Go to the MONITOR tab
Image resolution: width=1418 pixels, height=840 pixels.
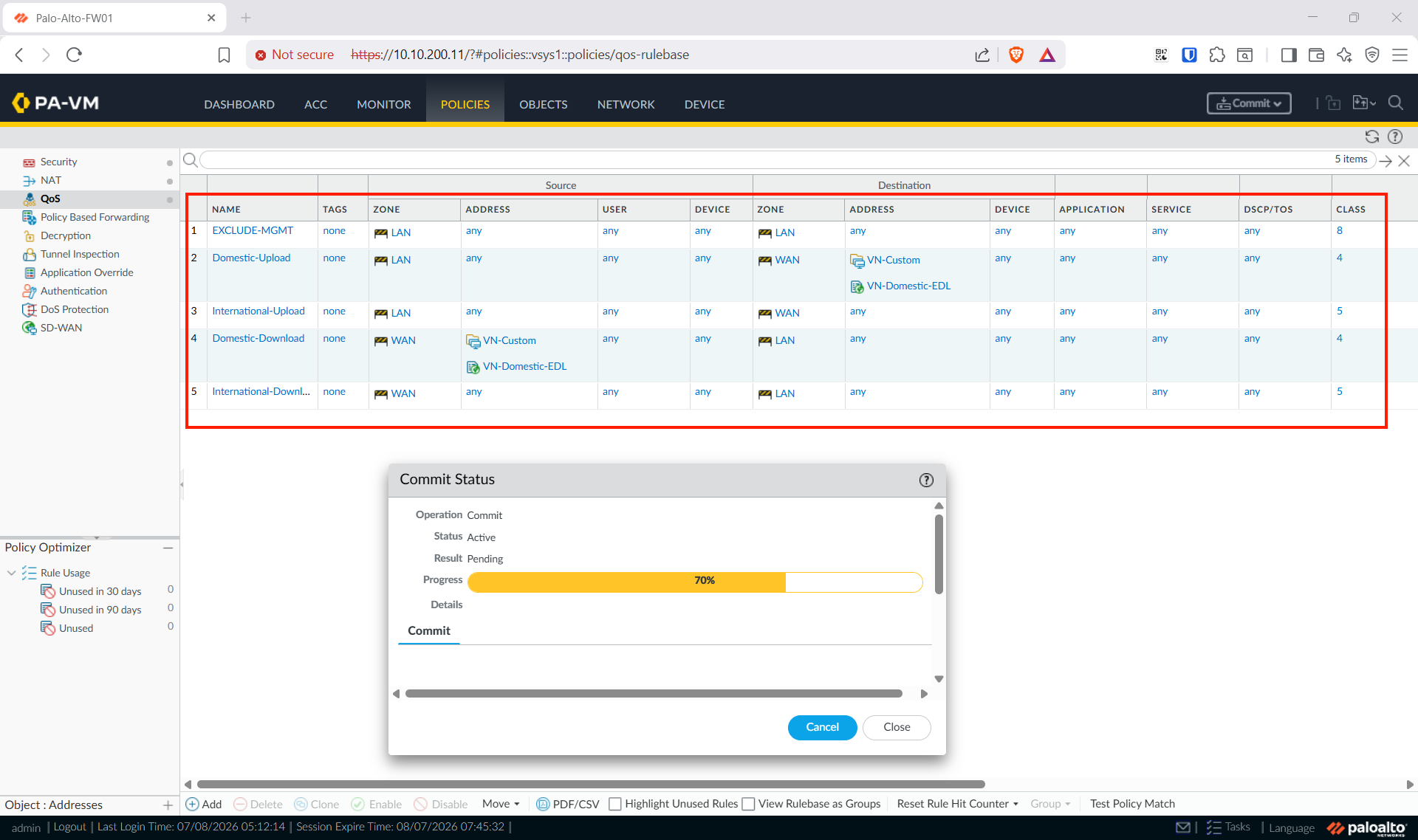tap(383, 104)
